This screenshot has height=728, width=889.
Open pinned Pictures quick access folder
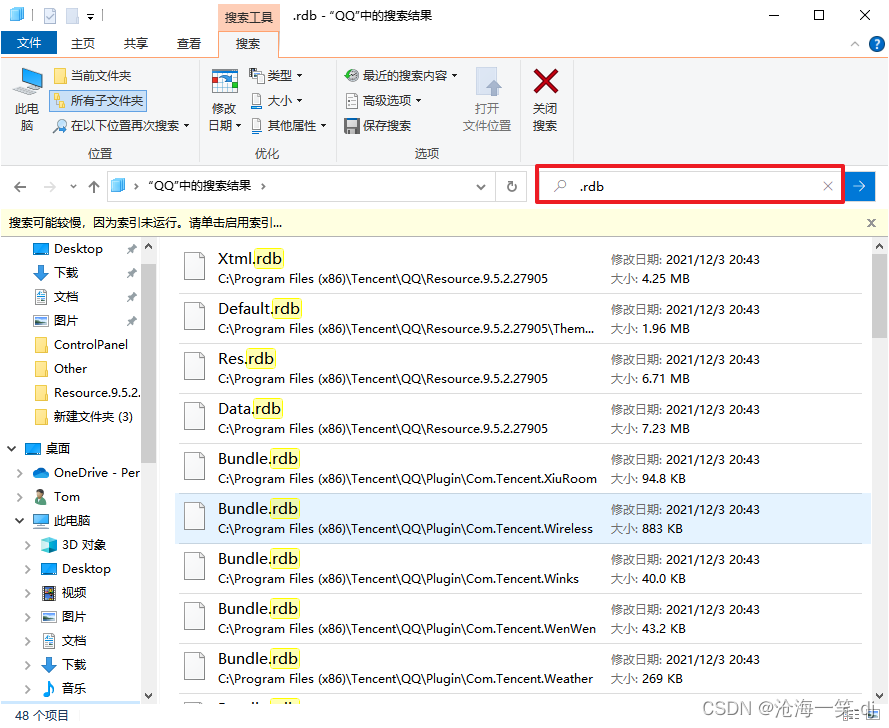tap(66, 321)
